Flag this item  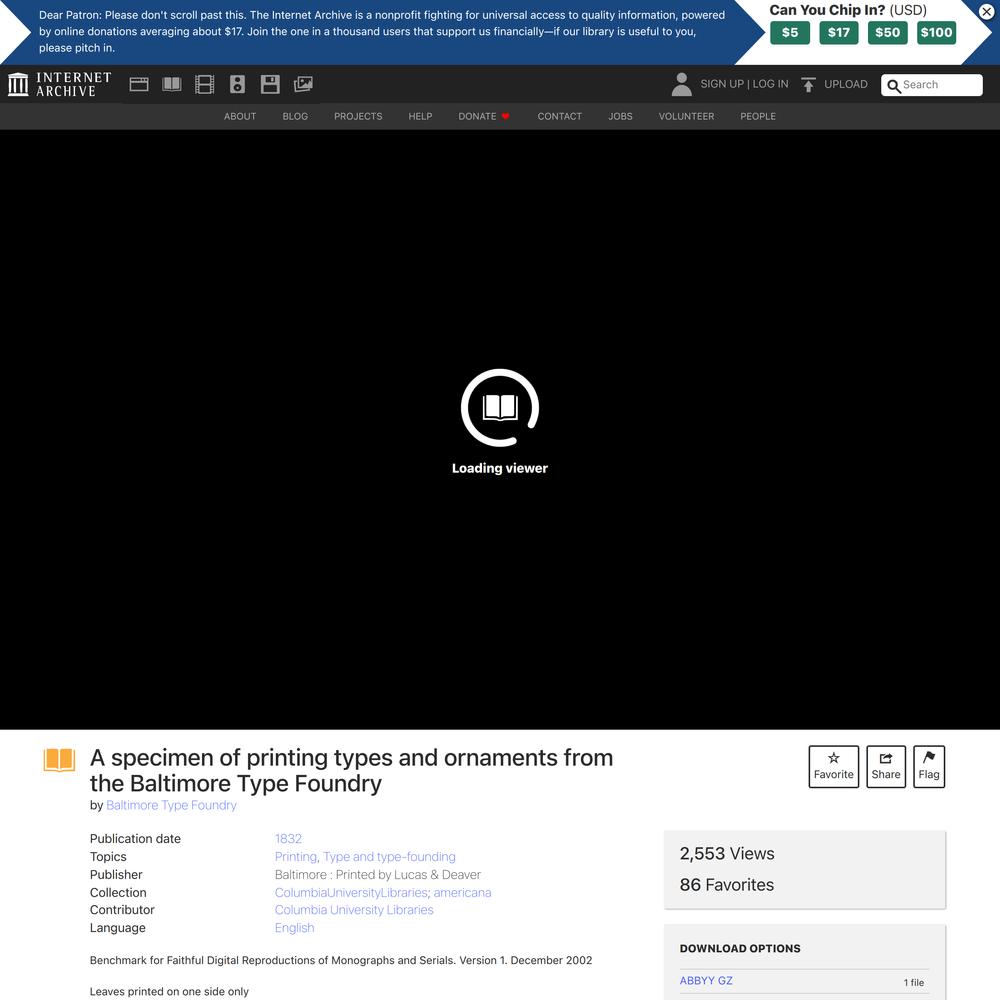tap(929, 766)
